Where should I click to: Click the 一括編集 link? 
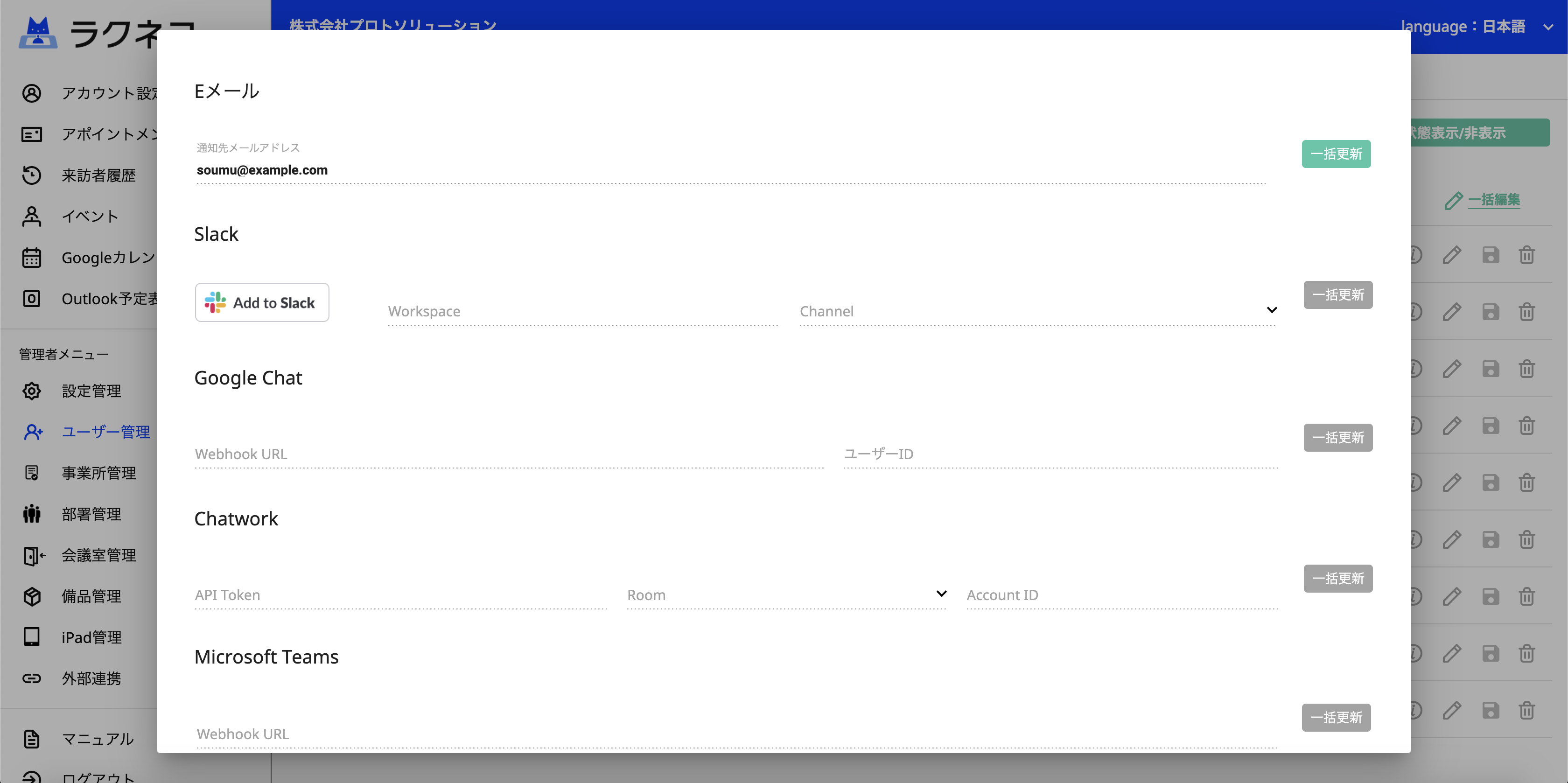tap(1493, 200)
